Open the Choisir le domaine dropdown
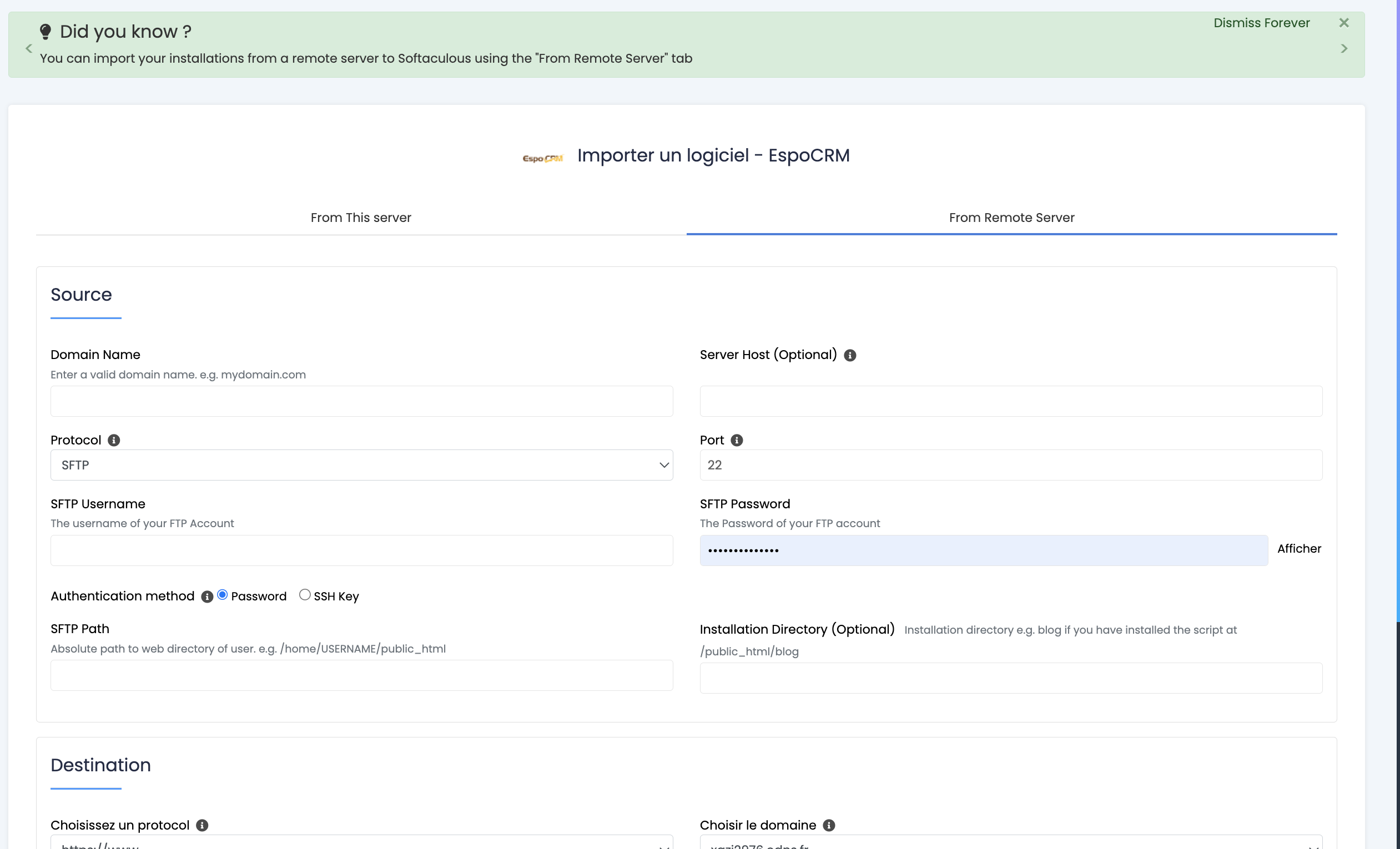Viewport: 1400px width, 849px height. [1010, 843]
